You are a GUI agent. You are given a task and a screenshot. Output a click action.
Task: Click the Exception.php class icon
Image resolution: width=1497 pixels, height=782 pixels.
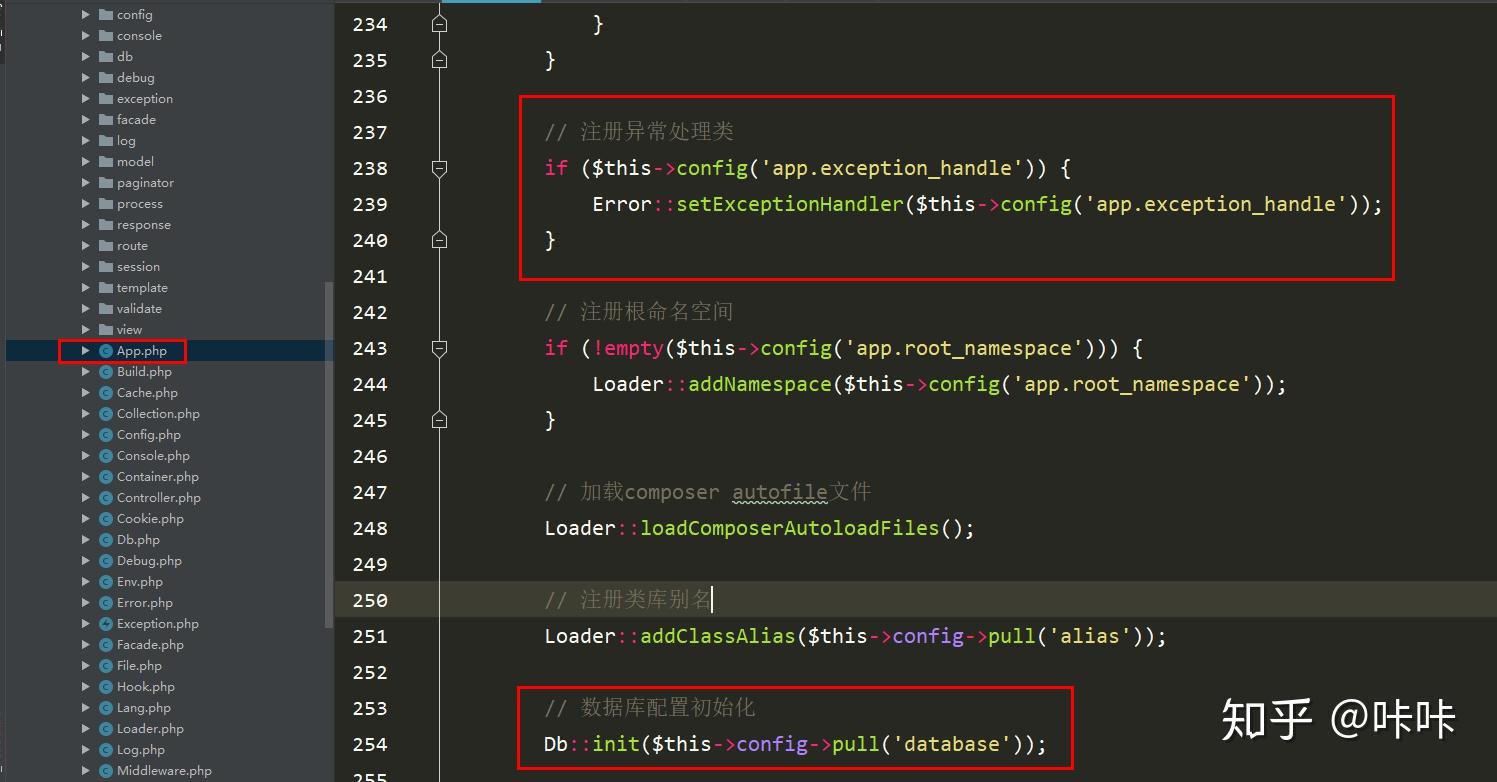pyautogui.click(x=107, y=623)
